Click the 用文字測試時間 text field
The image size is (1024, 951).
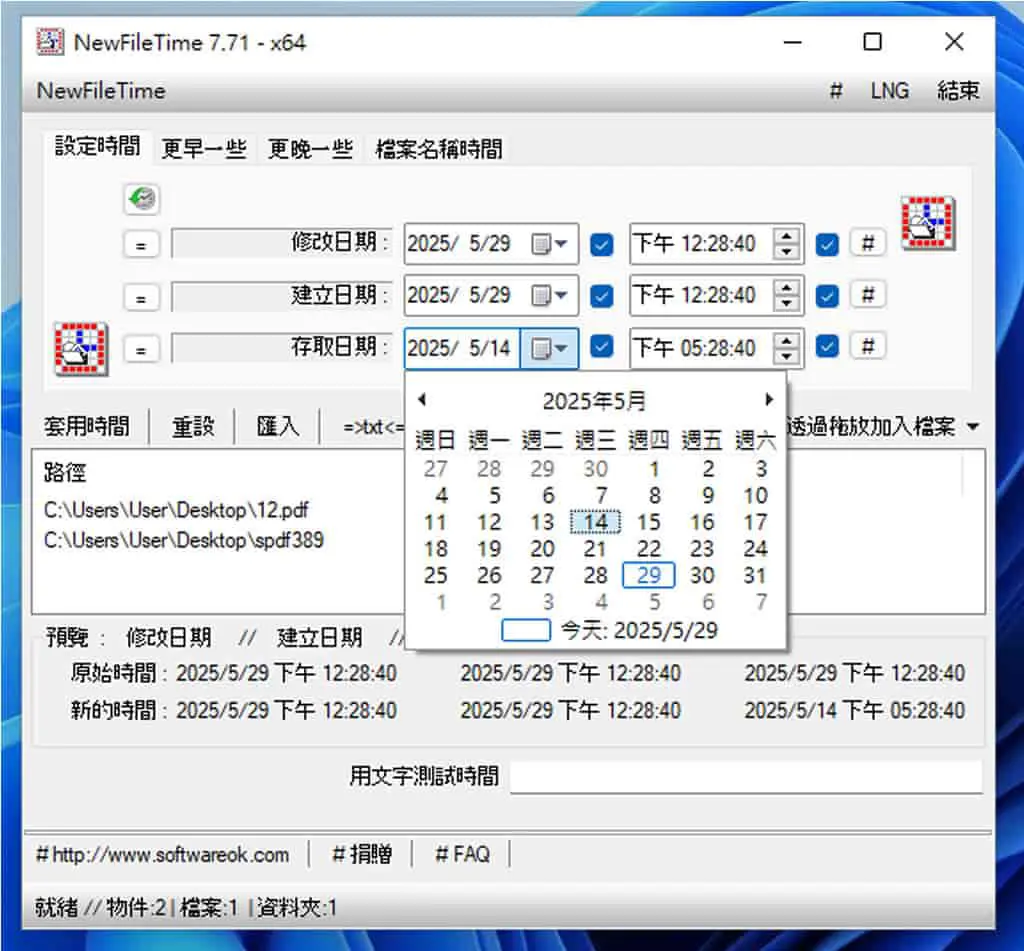[x=746, y=777]
